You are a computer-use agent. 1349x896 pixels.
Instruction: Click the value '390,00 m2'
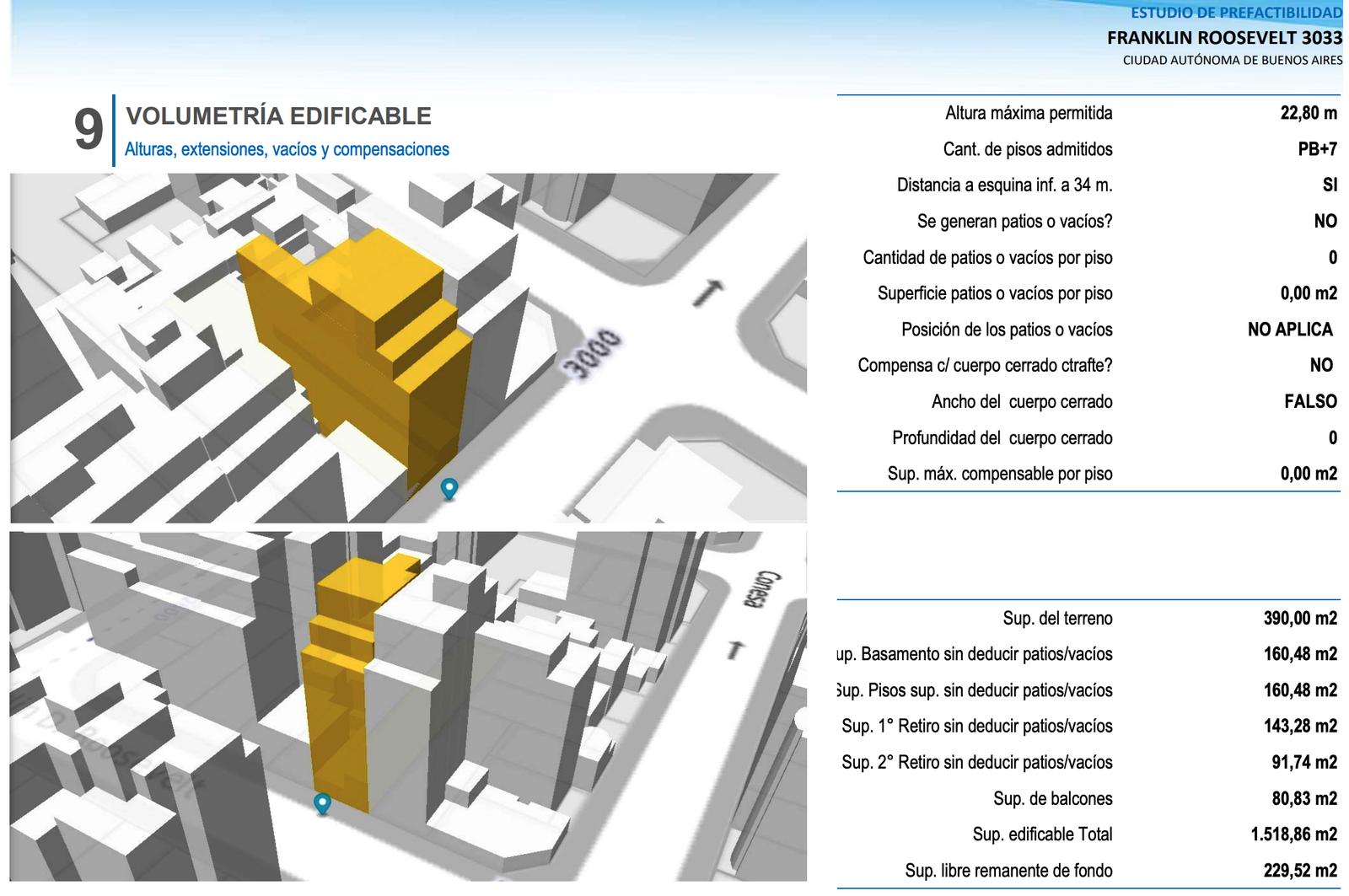point(1300,619)
